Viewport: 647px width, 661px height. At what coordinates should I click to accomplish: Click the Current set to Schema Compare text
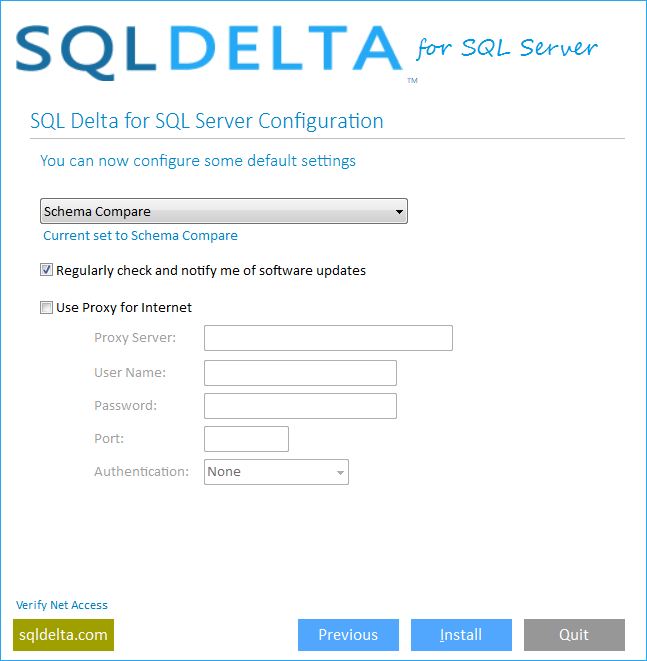[140, 236]
